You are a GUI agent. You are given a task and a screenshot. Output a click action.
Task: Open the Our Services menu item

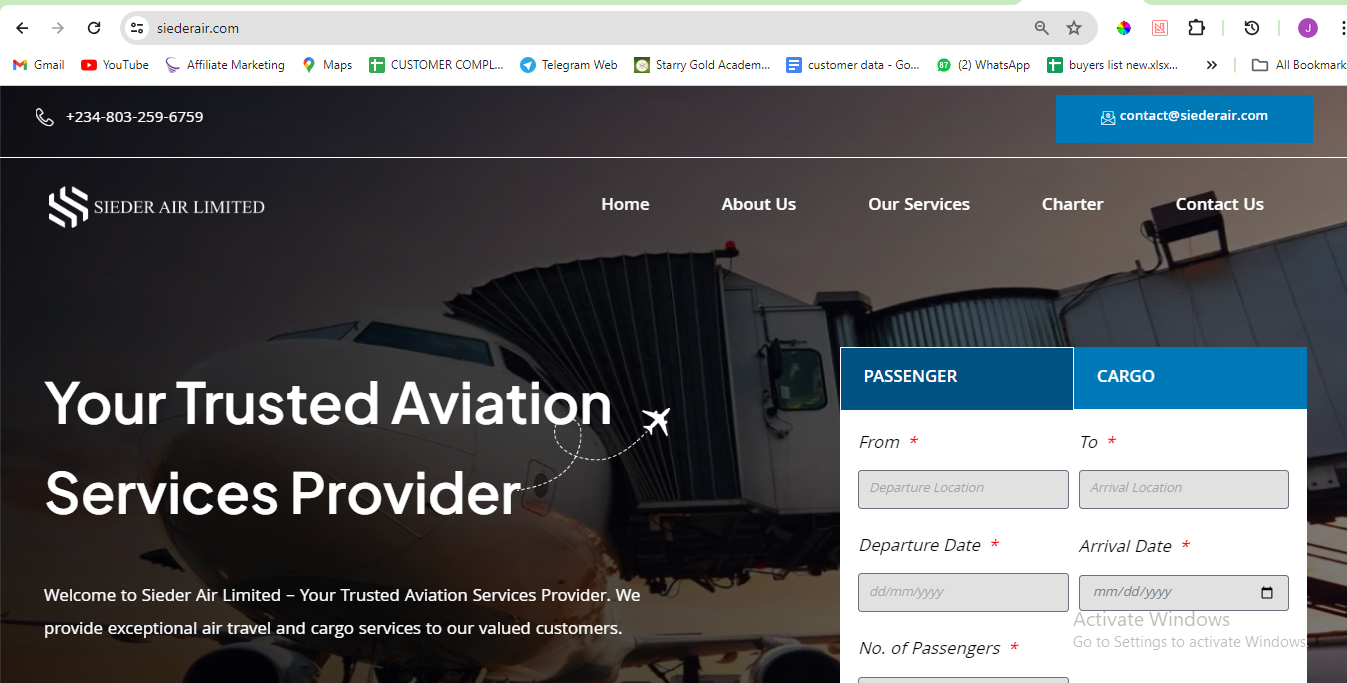(919, 204)
